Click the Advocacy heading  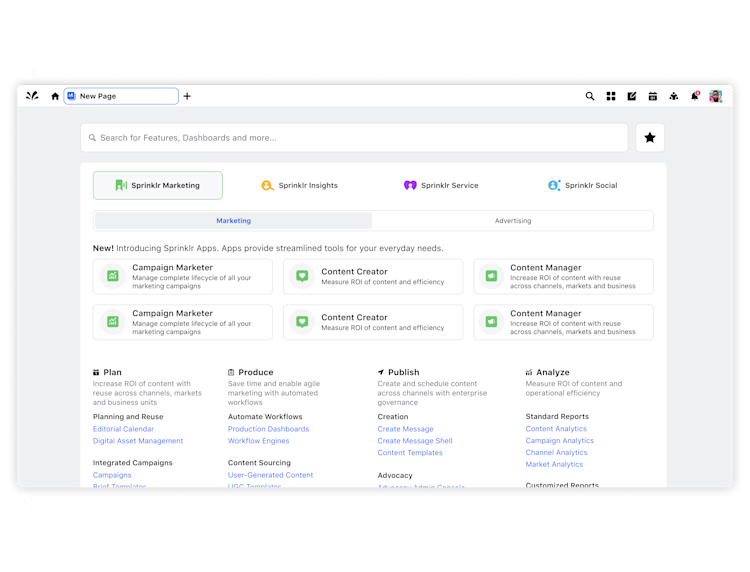pyautogui.click(x=395, y=475)
